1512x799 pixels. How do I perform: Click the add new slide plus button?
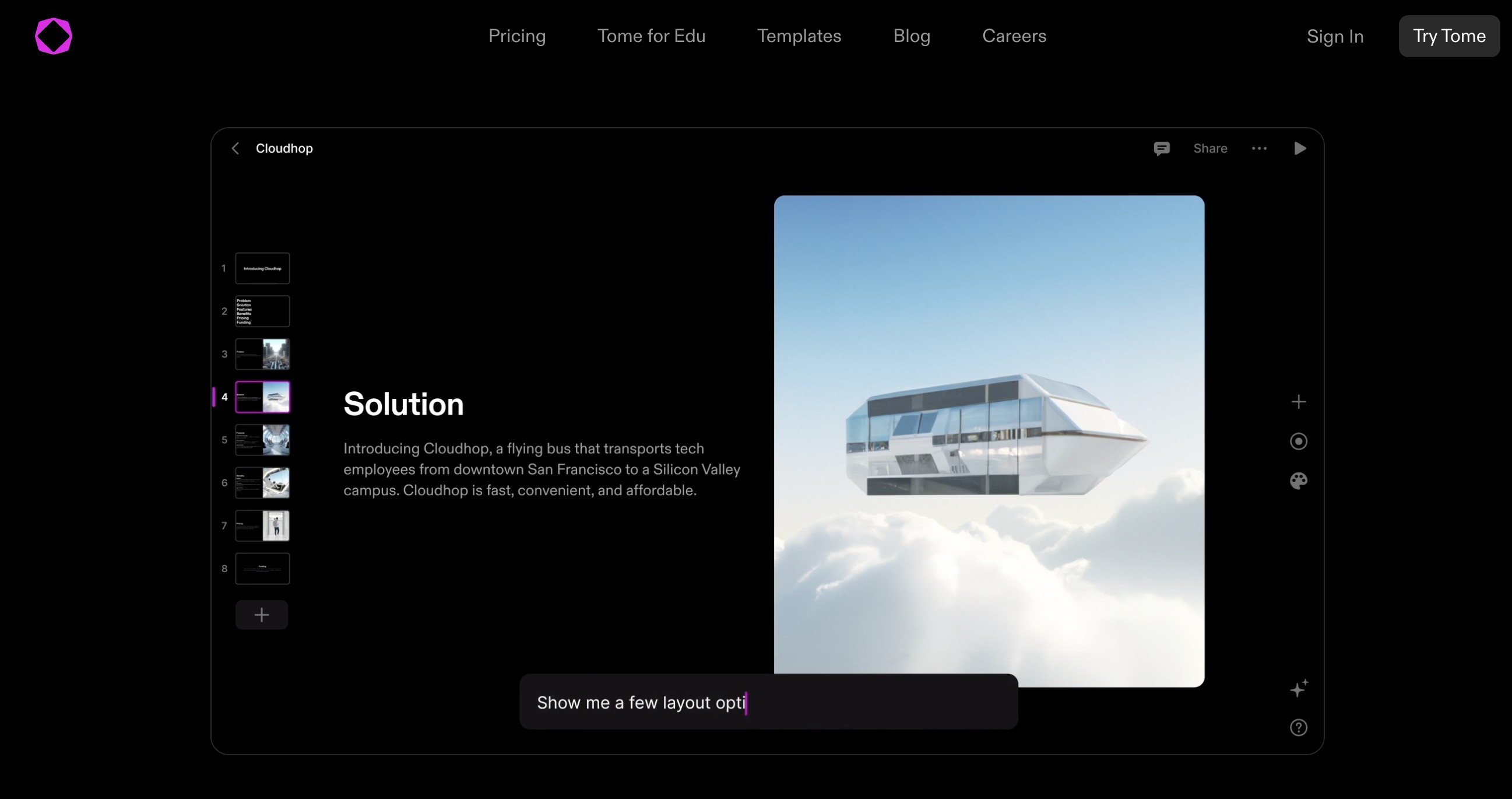pyautogui.click(x=262, y=614)
